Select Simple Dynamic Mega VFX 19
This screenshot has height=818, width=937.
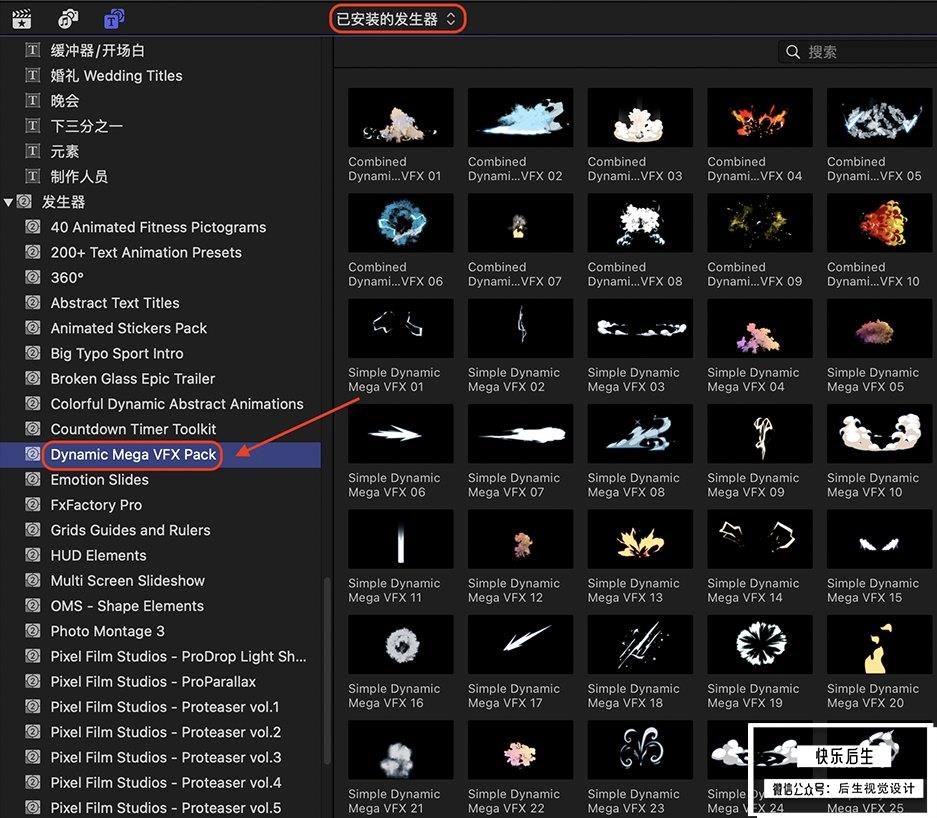coord(760,644)
